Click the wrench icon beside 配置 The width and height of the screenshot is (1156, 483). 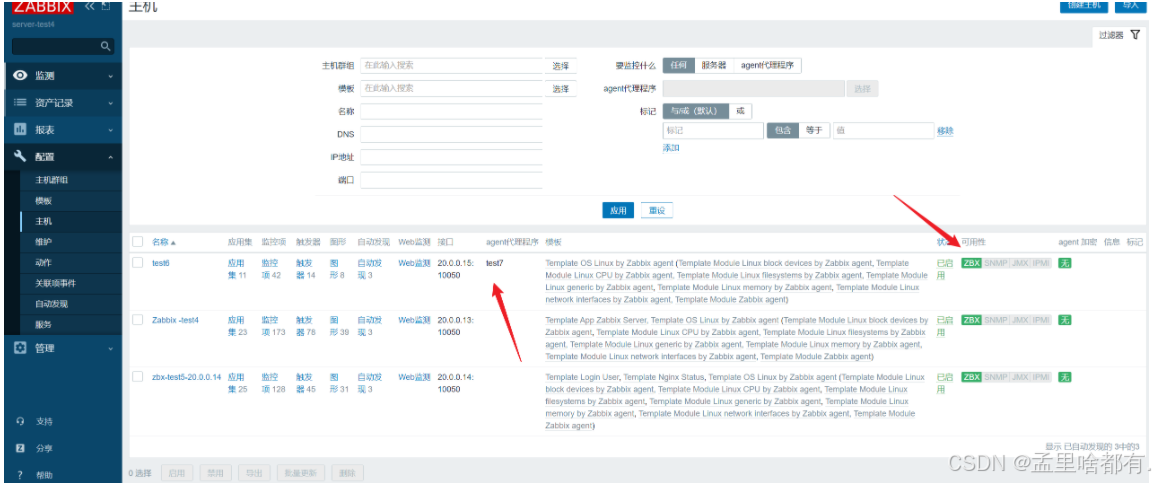coord(20,156)
